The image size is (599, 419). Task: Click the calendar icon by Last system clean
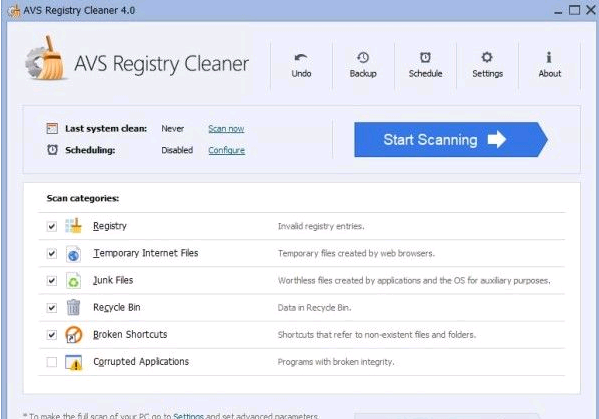[52, 128]
